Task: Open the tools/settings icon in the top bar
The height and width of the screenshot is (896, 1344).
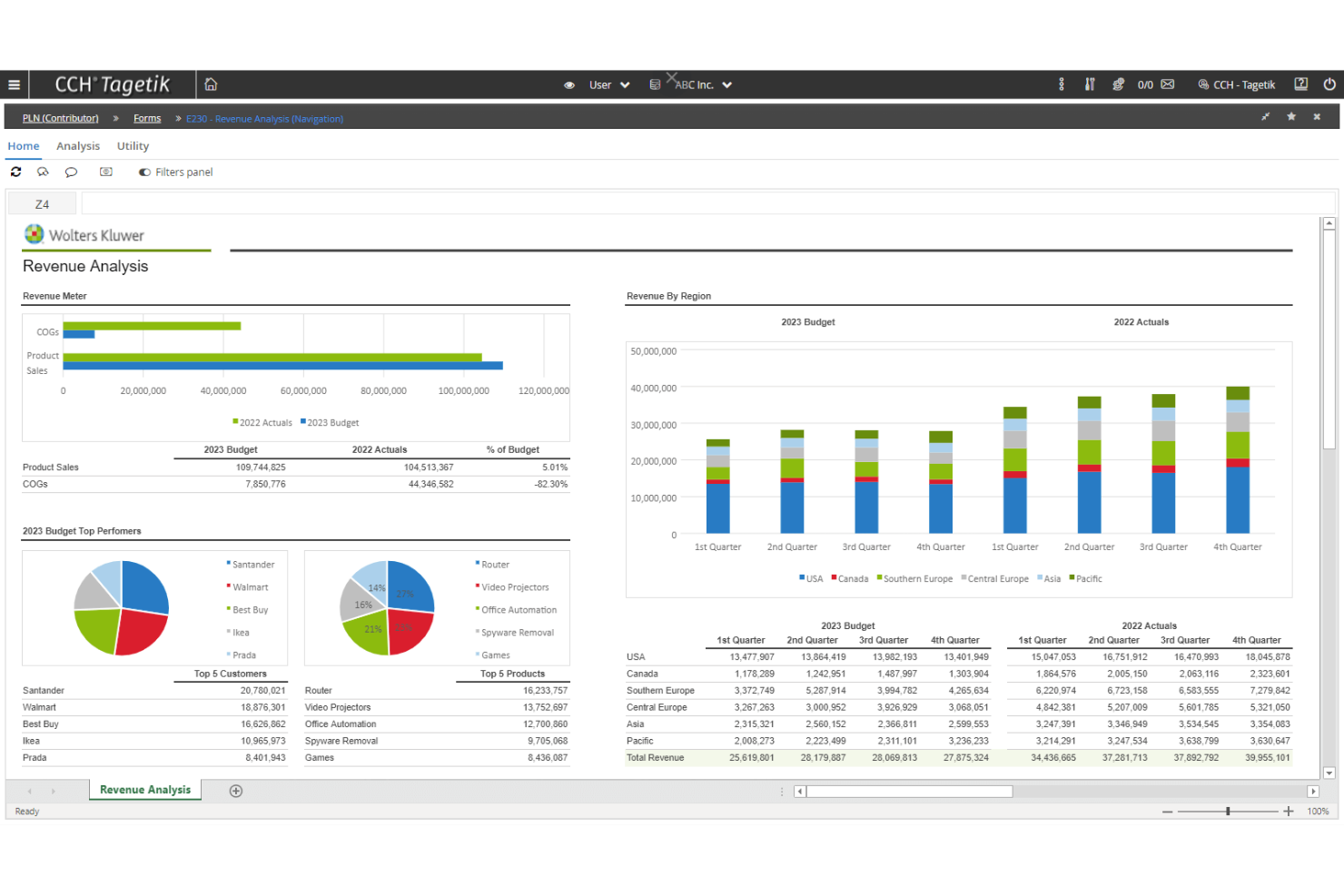Action: click(x=1090, y=84)
